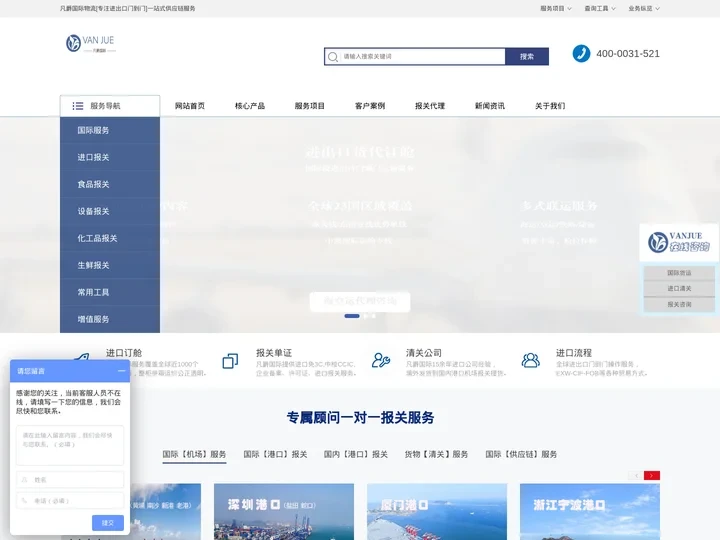
Task: Click the 进口流程 people icon
Action: [x=530, y=360]
